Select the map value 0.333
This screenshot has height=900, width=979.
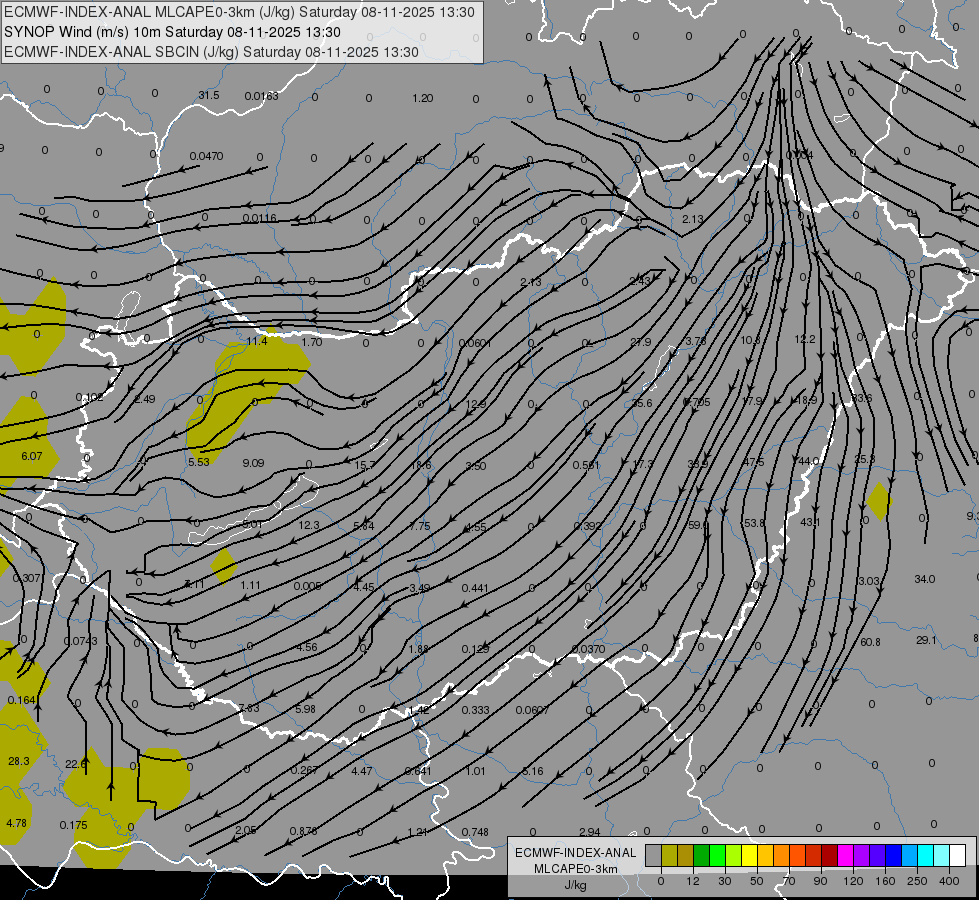coord(476,710)
